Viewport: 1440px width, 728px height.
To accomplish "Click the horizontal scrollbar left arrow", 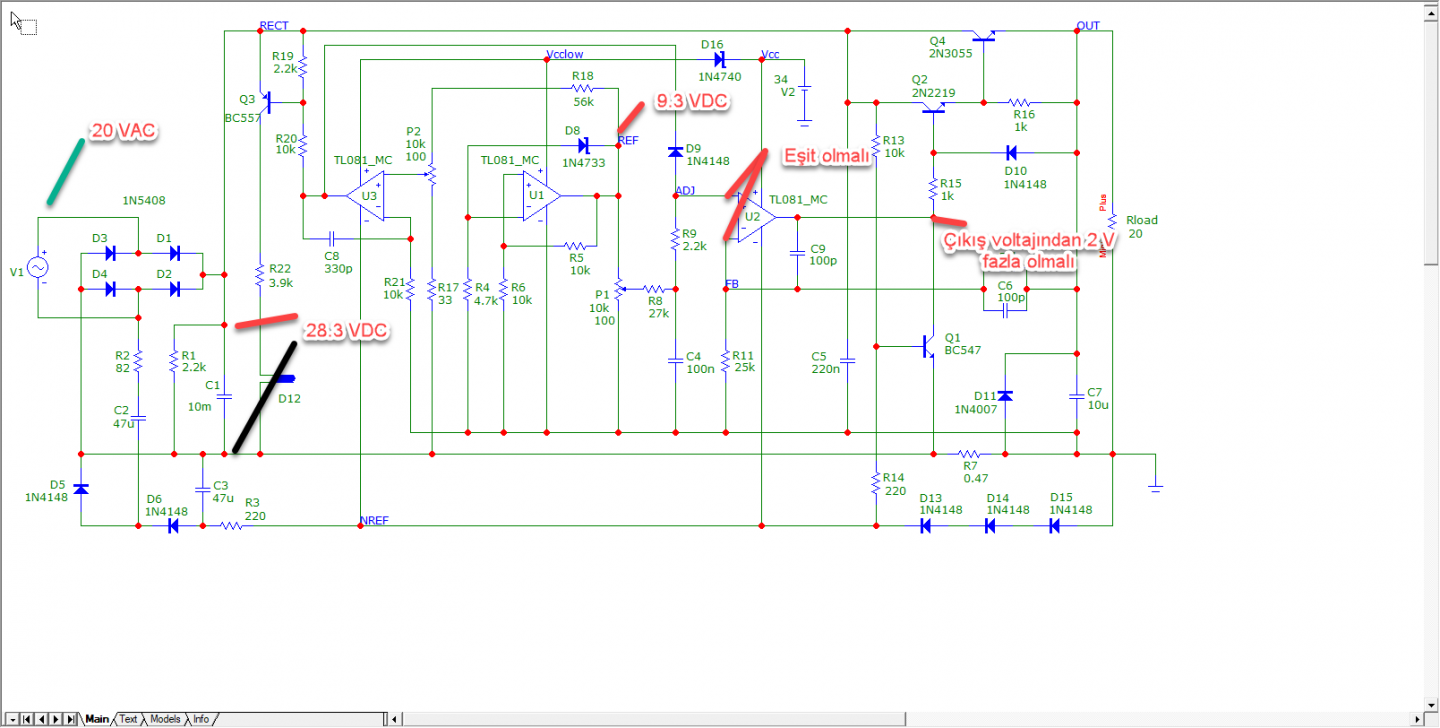I will pos(395,719).
